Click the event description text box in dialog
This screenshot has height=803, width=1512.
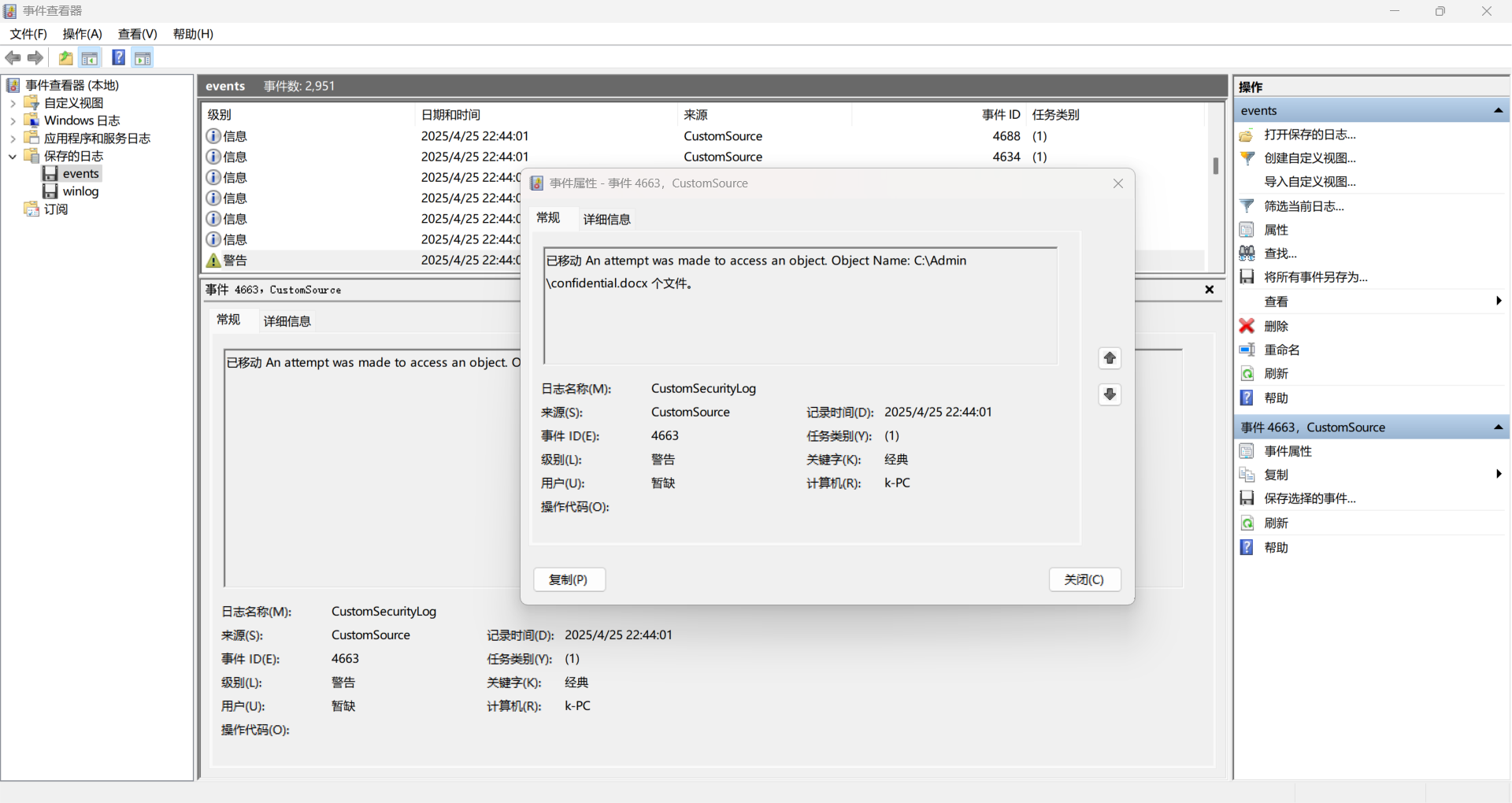800,305
